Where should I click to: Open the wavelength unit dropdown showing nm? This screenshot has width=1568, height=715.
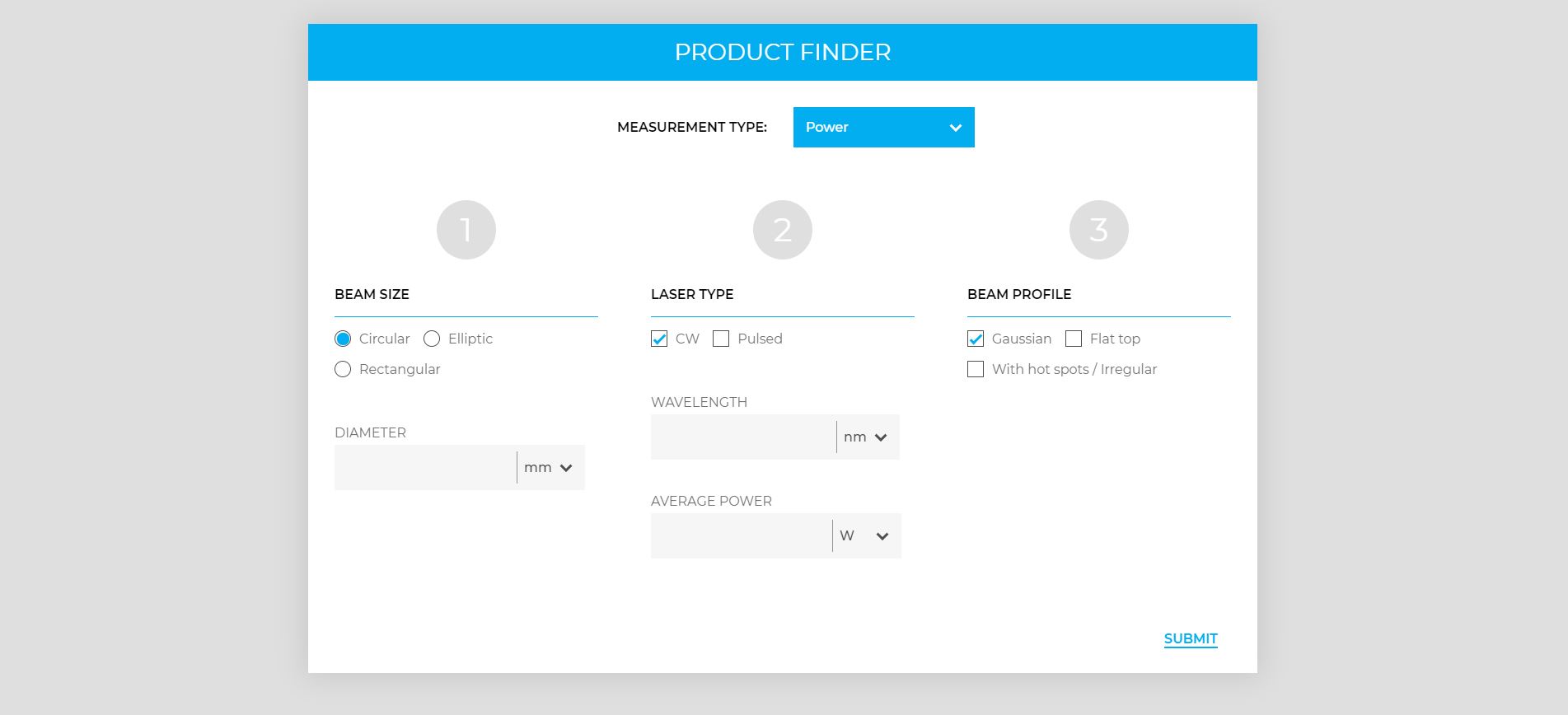[865, 437]
